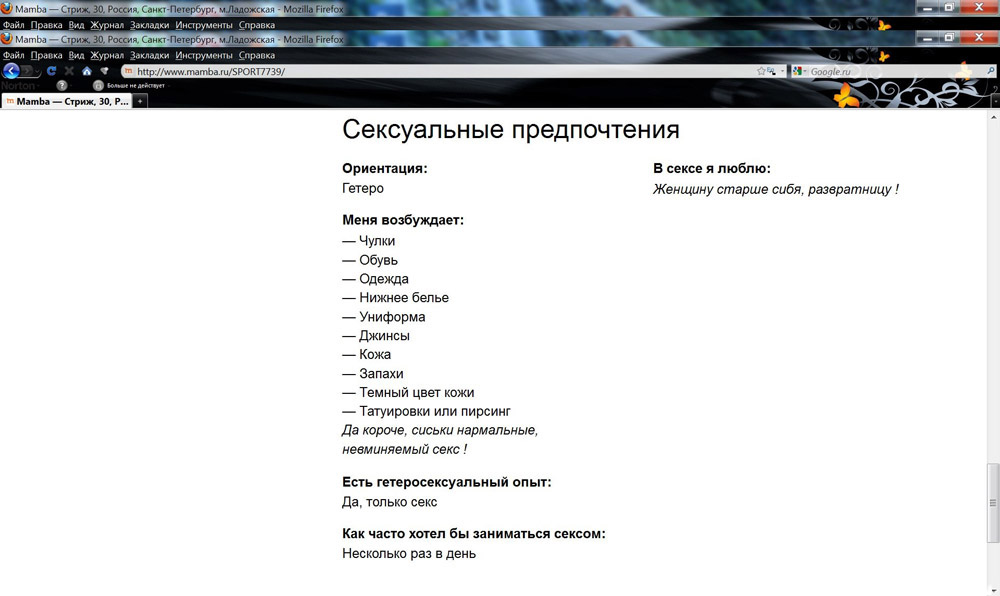This screenshot has width=1000, height=596.
Task: Click the Stop loading X icon
Action: coord(69,71)
